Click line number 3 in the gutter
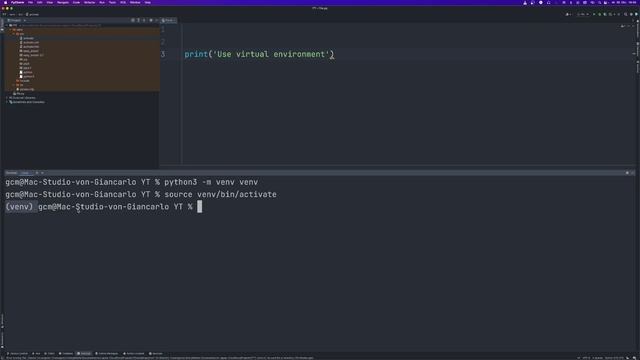This screenshot has width=640, height=360. click(x=163, y=54)
